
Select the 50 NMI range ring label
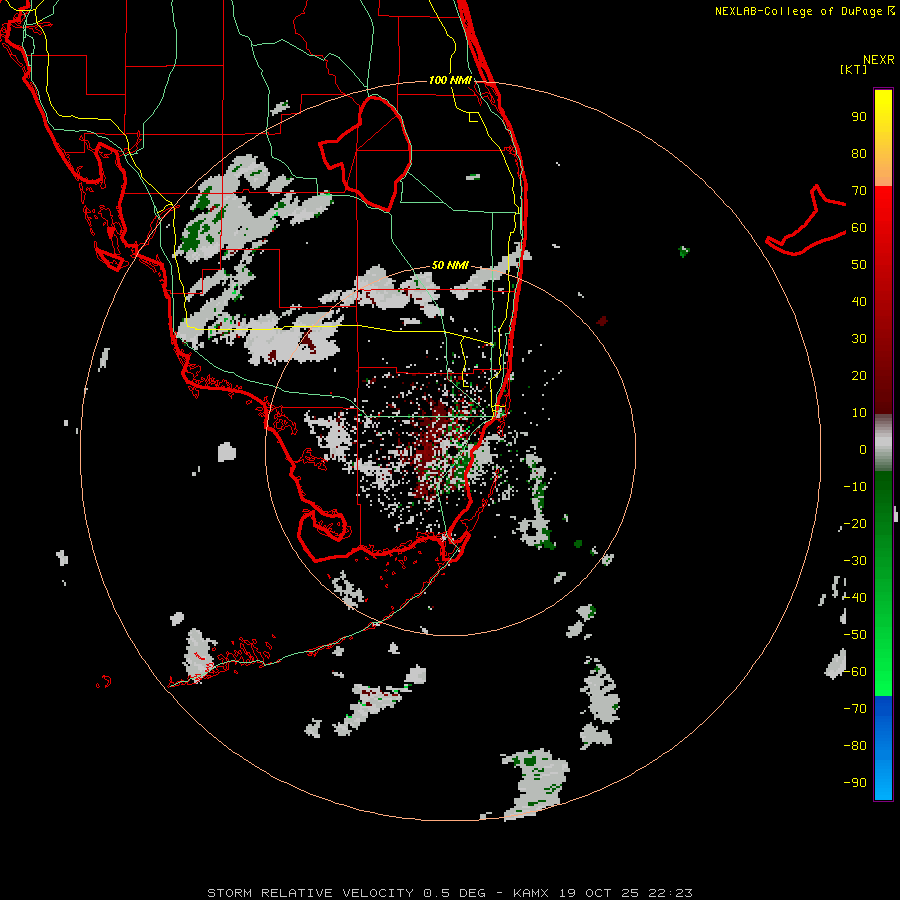(450, 265)
